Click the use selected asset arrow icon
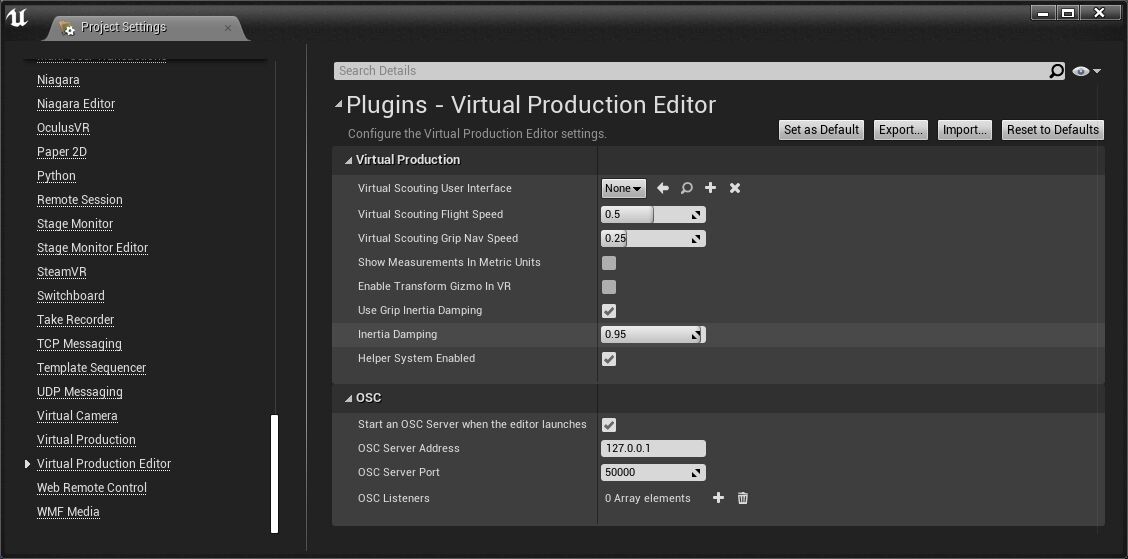The height and width of the screenshot is (559, 1128). 662,188
